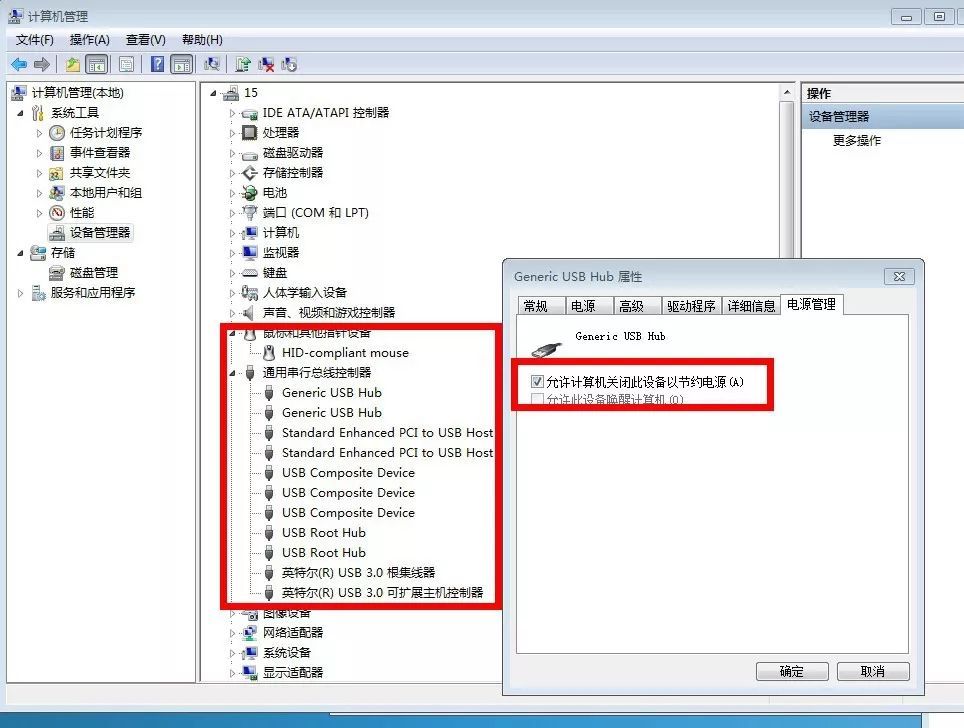Select 英特尔(R) USB 3.0 根集线器 device
Screen dimensions: 964x728
coord(358,572)
